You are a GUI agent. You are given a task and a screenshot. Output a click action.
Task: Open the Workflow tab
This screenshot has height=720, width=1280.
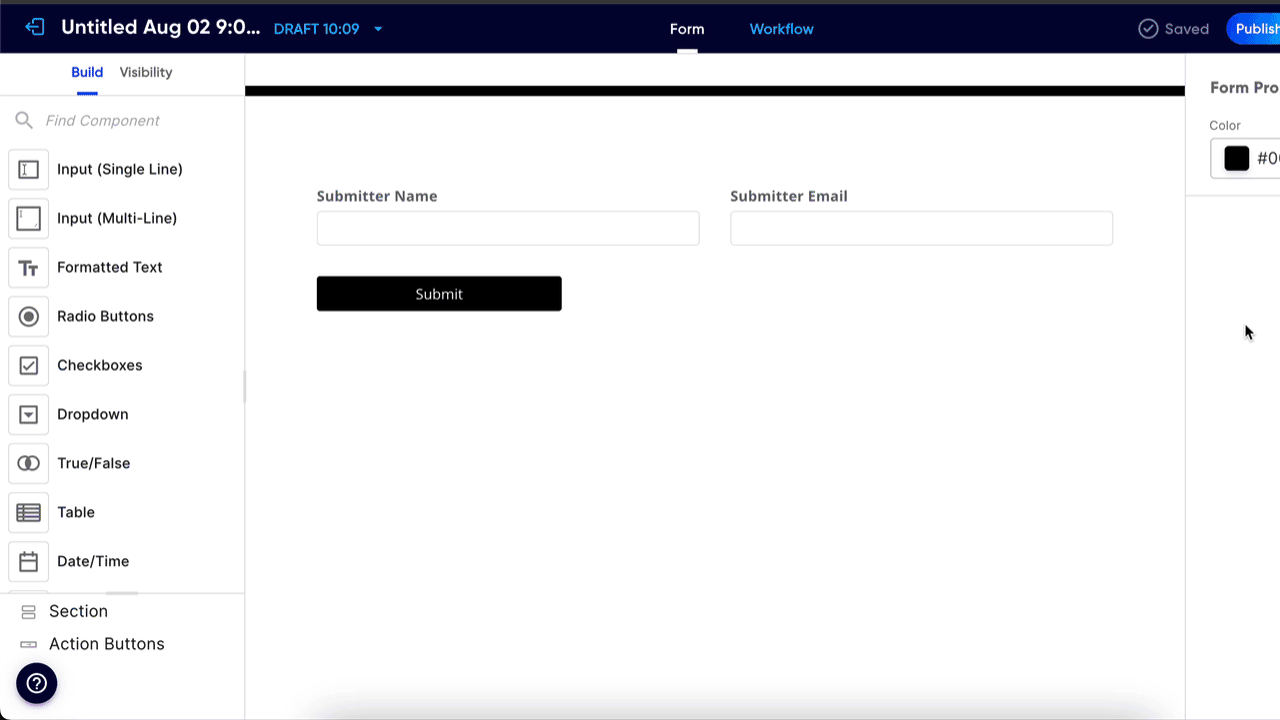782,29
